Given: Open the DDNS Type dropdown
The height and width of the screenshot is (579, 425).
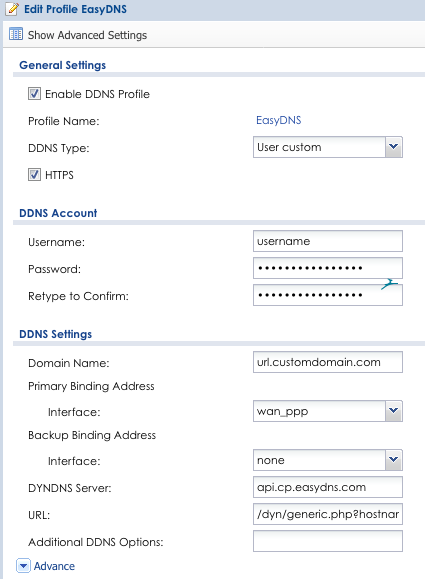Looking at the screenshot, I should click(394, 147).
